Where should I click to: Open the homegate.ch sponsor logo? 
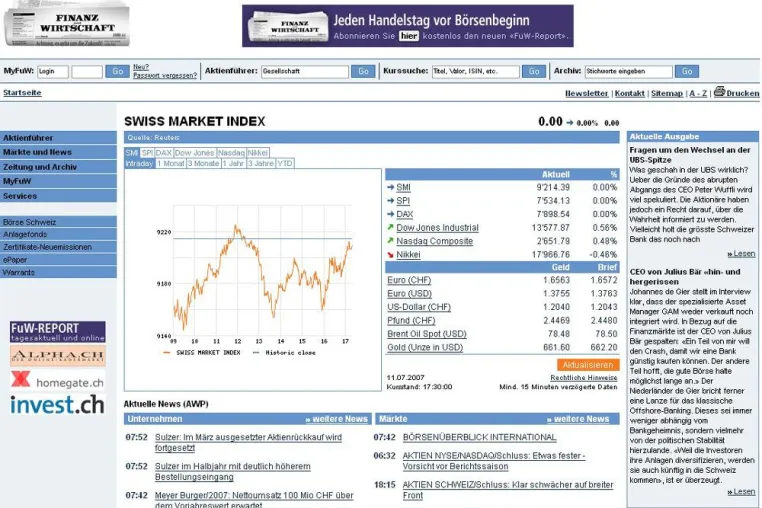click(x=58, y=380)
